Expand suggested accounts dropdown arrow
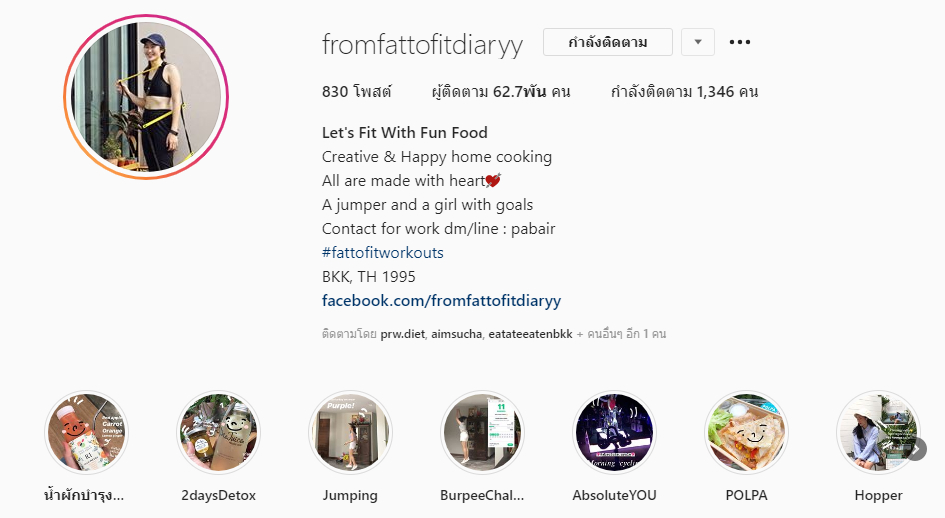 click(x=698, y=42)
